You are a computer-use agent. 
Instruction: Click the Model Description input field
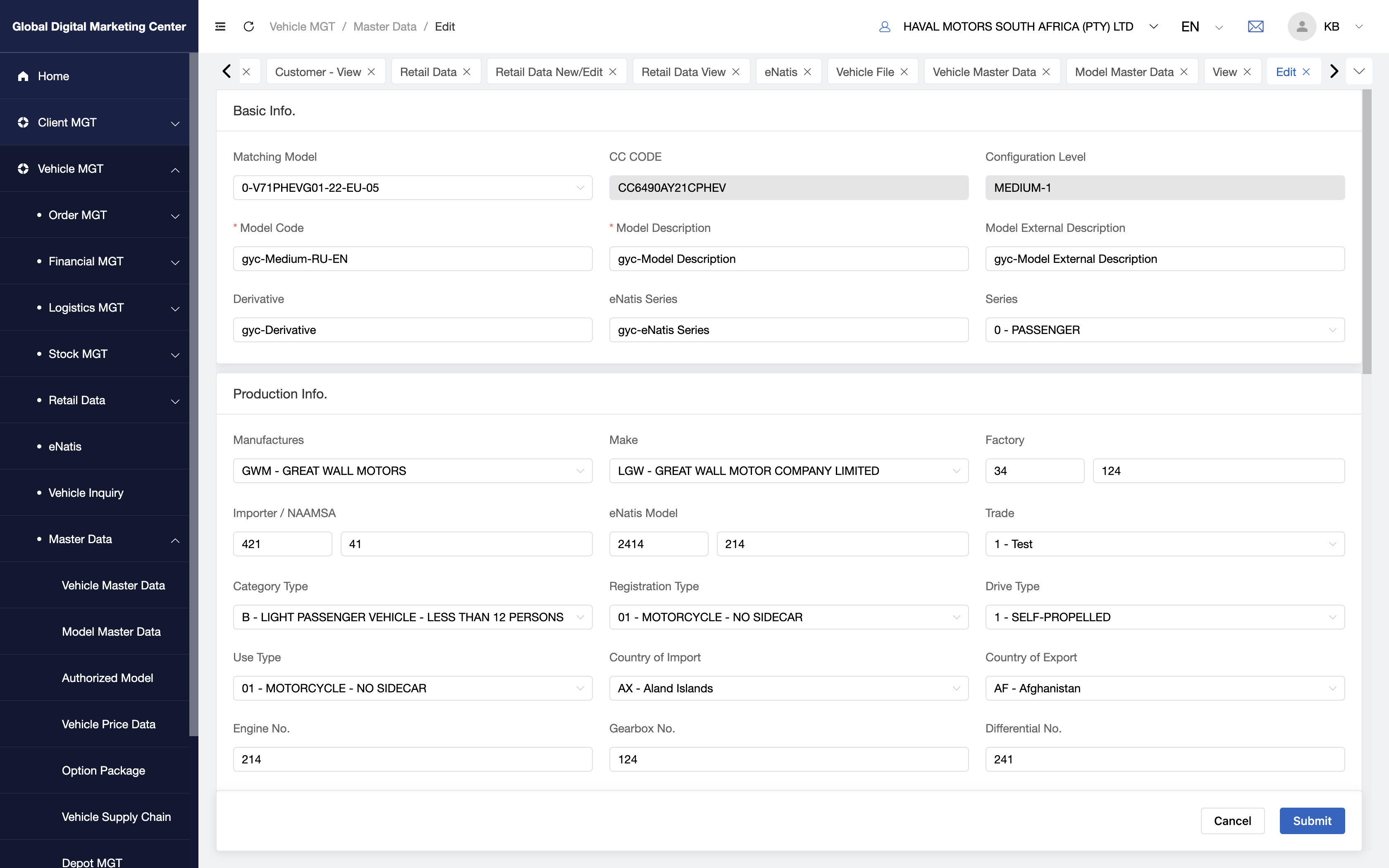click(789, 259)
